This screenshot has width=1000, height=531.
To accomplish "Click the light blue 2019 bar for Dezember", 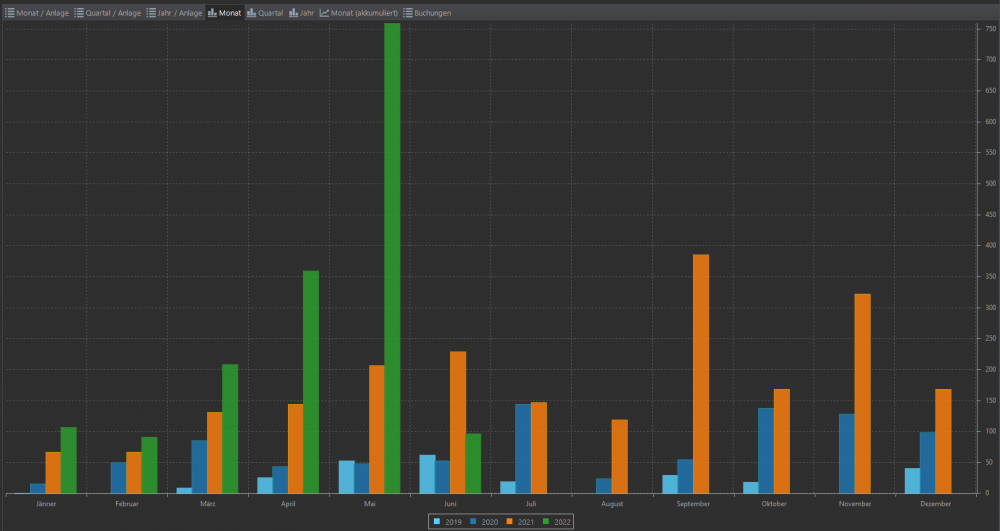I will (x=912, y=480).
